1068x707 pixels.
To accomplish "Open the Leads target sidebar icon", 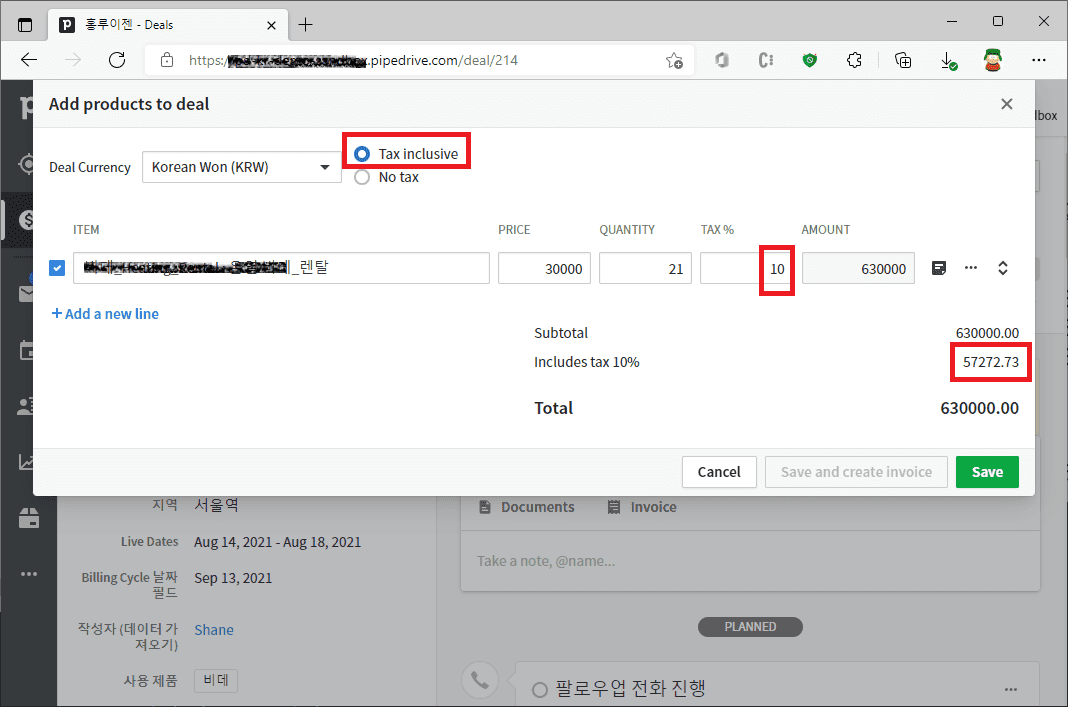I will point(26,164).
